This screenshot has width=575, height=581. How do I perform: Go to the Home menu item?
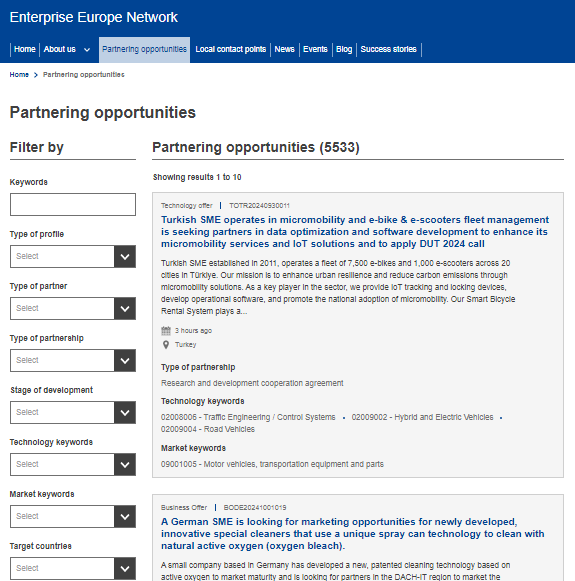[24, 49]
